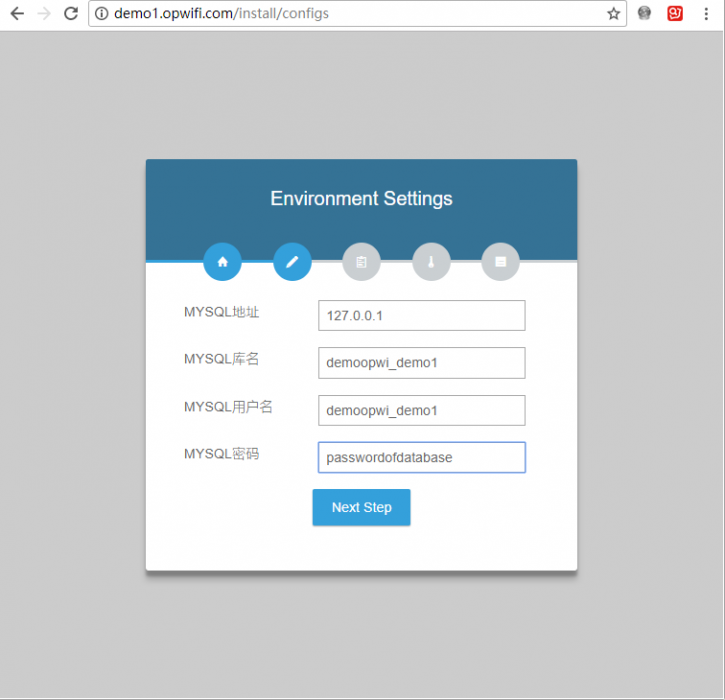Click the MYSQL用户名 input field

[422, 411]
